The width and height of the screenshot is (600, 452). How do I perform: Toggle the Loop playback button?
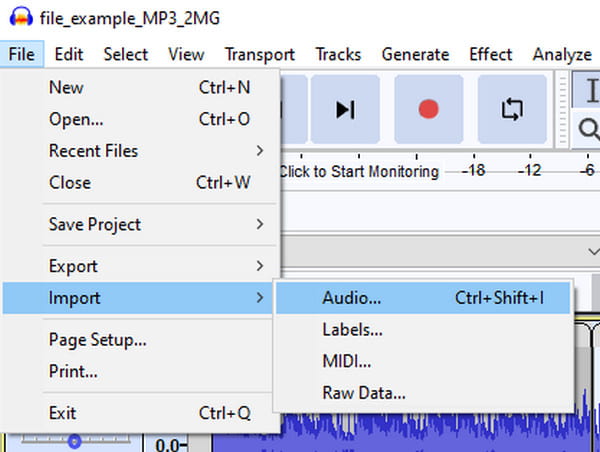pyautogui.click(x=512, y=109)
